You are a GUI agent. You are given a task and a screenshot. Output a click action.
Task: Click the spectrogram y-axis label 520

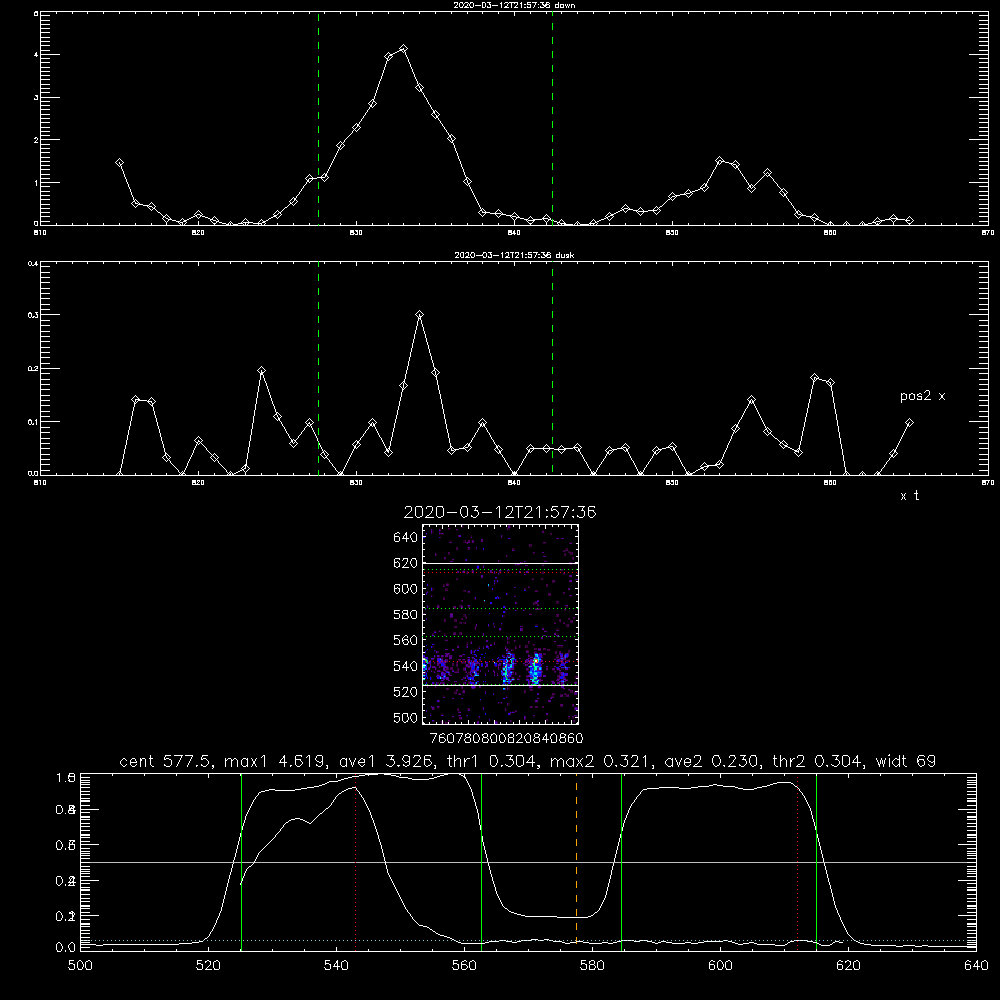(x=406, y=692)
